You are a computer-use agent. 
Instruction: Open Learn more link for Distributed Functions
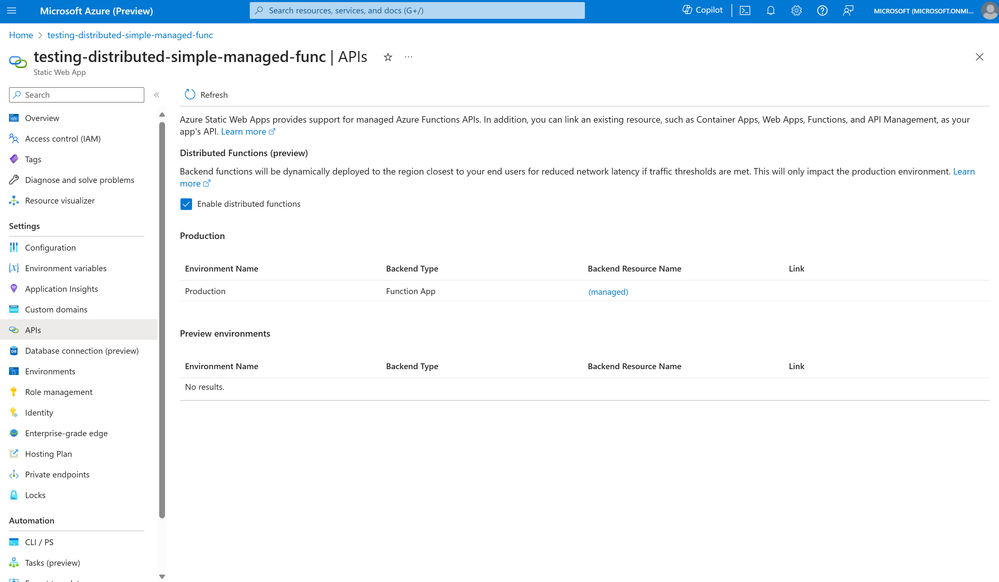point(963,171)
